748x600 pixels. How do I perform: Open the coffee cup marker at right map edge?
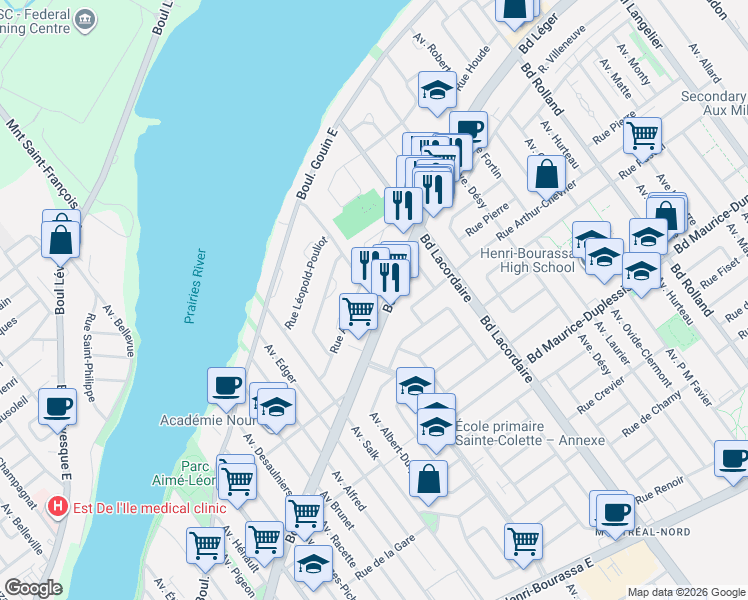(731, 463)
